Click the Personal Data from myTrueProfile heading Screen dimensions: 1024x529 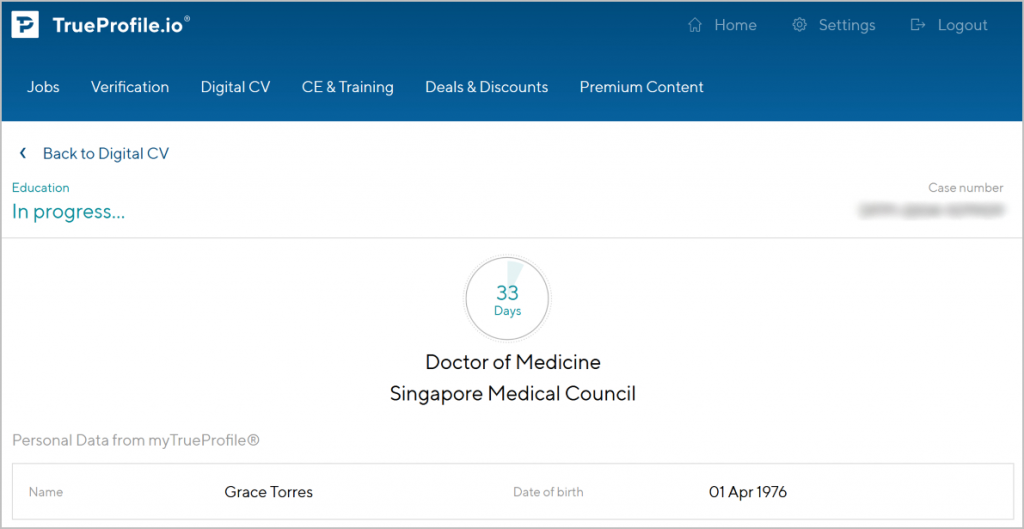tap(136, 440)
